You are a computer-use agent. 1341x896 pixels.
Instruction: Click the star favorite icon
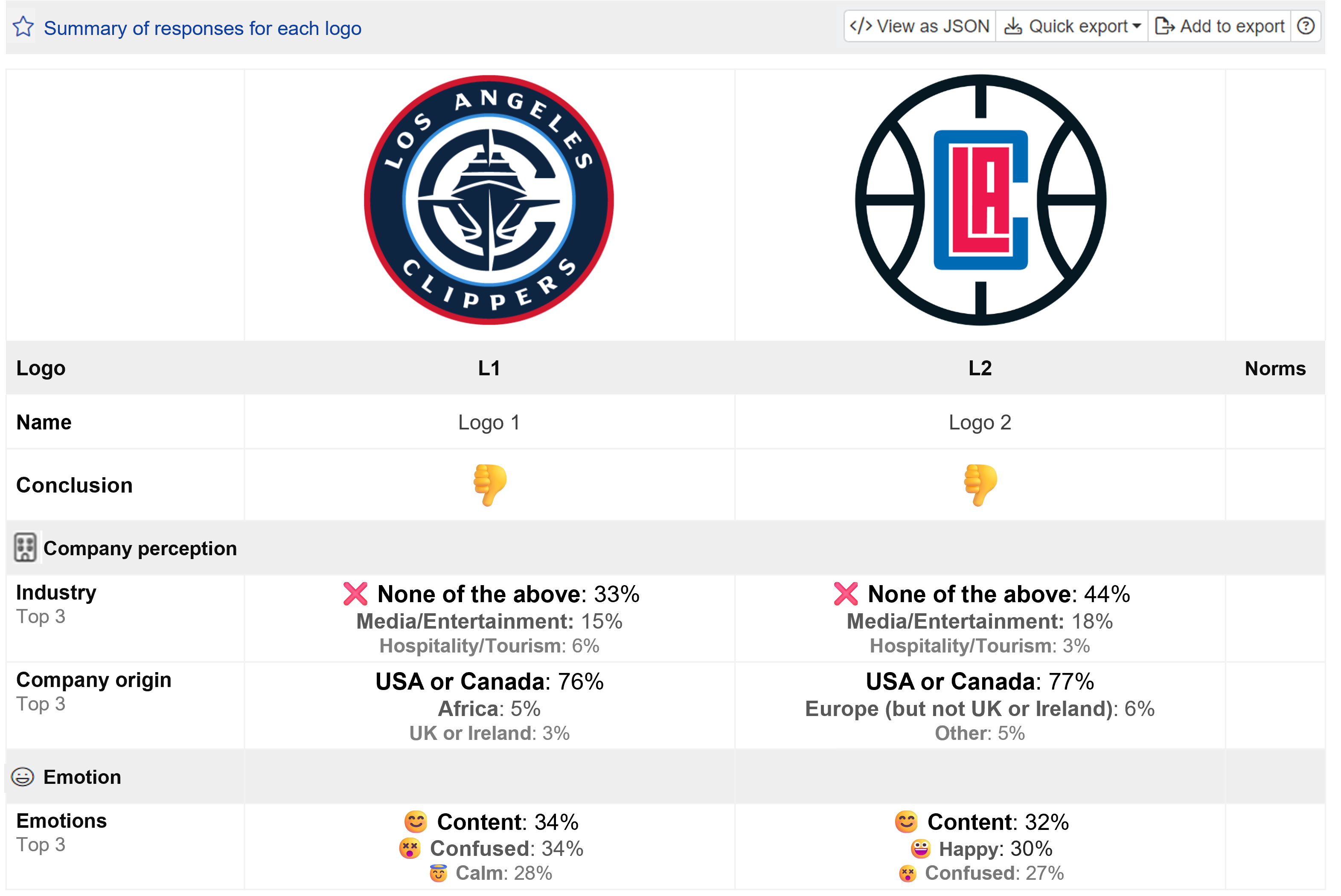point(23,27)
